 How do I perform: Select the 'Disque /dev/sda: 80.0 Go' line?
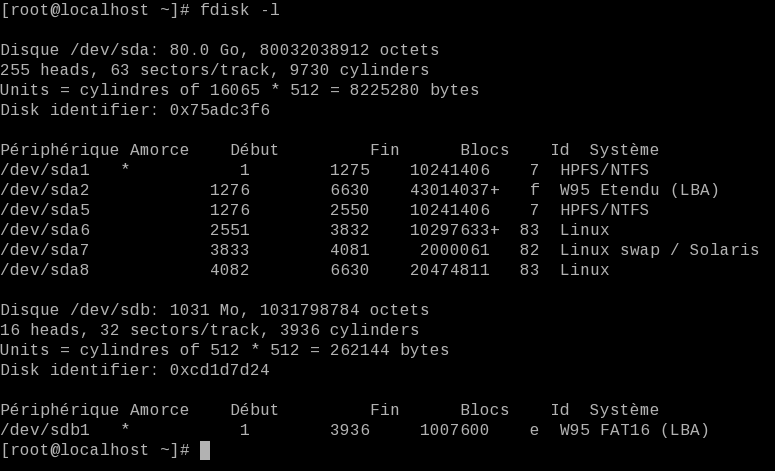point(219,50)
